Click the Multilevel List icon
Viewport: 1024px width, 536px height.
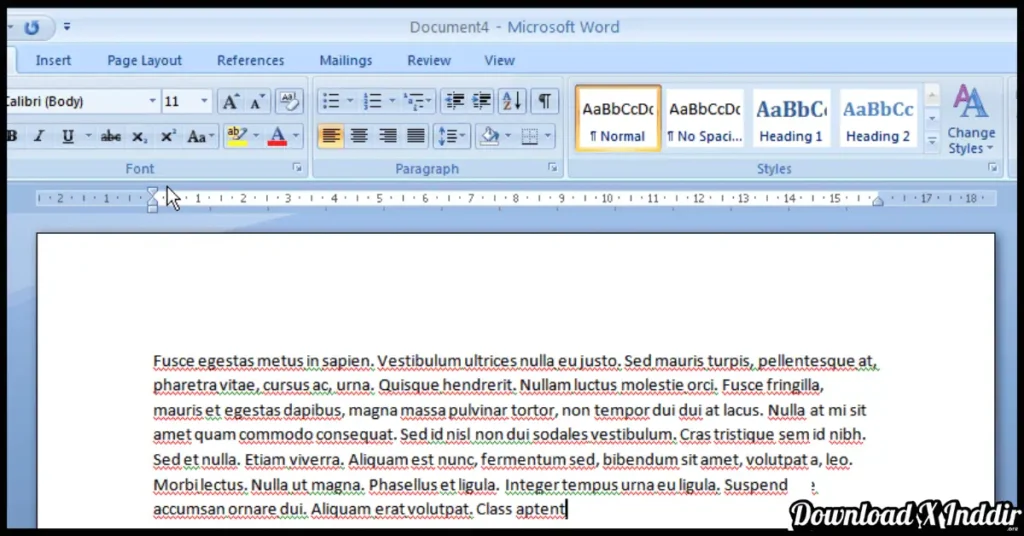pyautogui.click(x=417, y=101)
